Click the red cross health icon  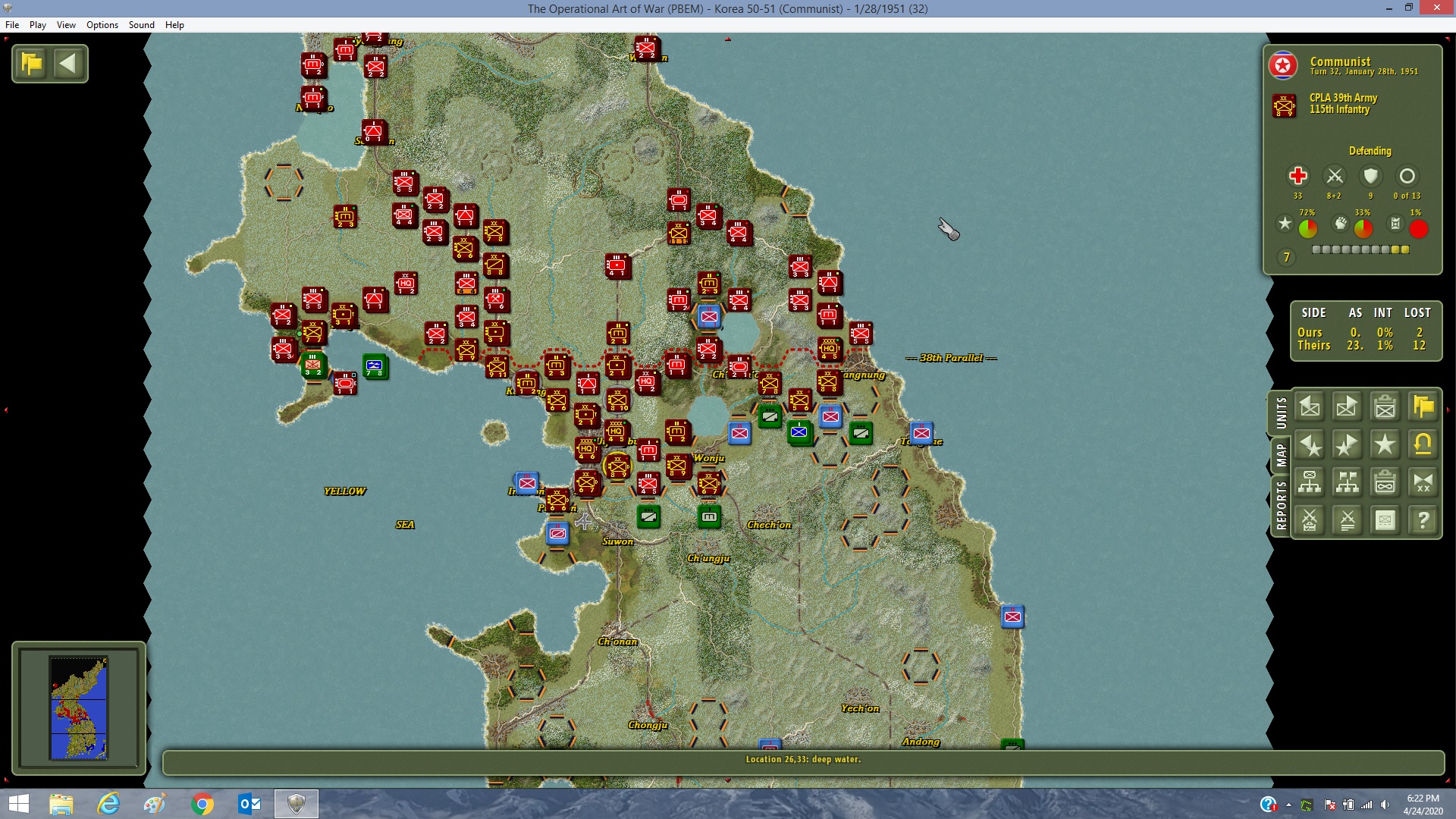tap(1298, 176)
